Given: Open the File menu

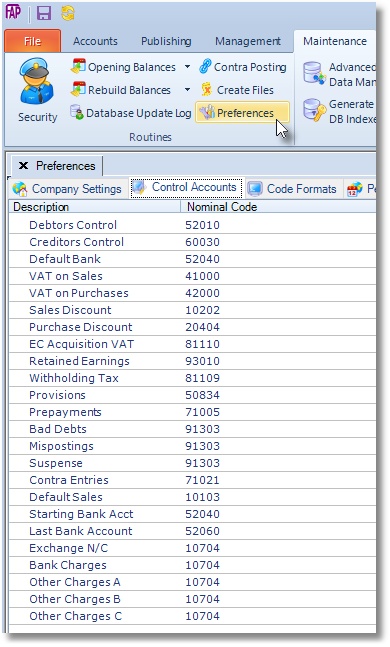Looking at the screenshot, I should click(33, 41).
